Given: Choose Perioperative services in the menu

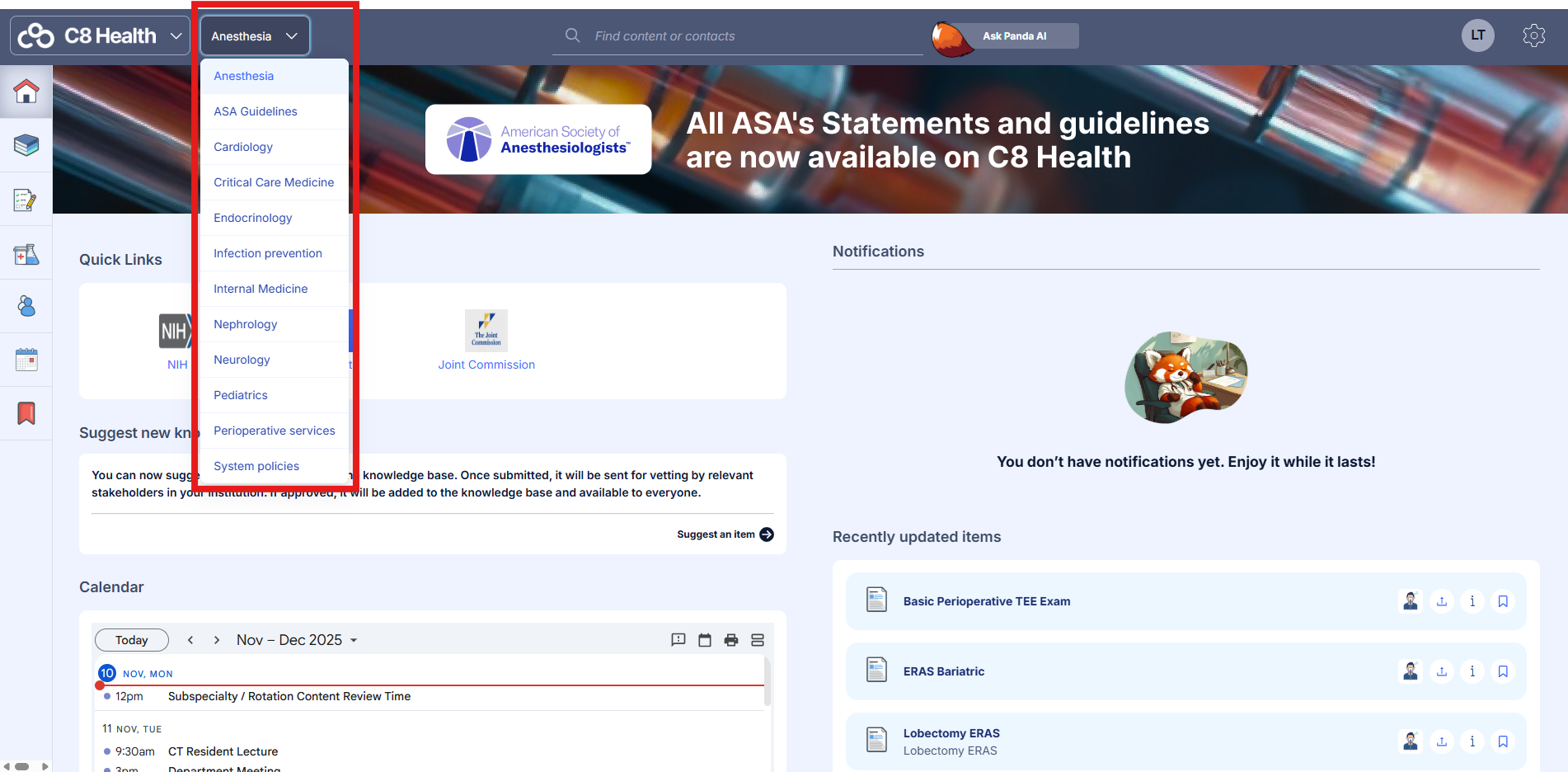Looking at the screenshot, I should pos(274,431).
